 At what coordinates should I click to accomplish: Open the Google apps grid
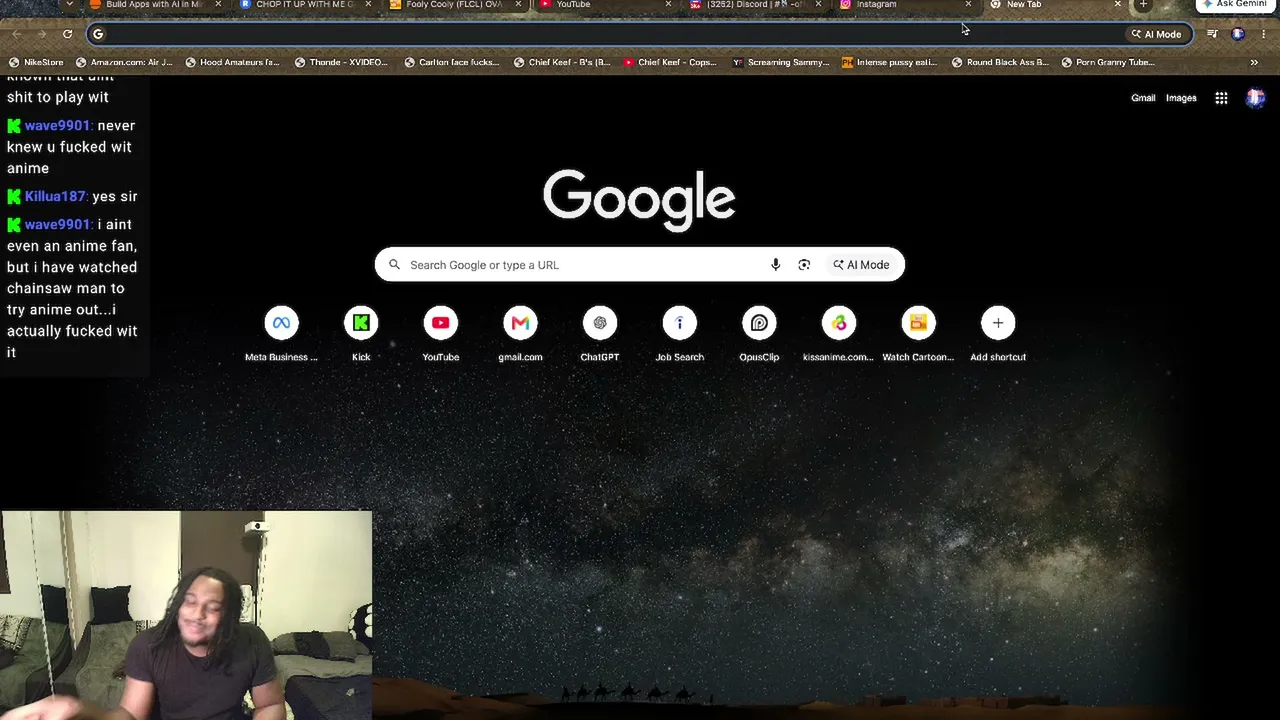1221,98
